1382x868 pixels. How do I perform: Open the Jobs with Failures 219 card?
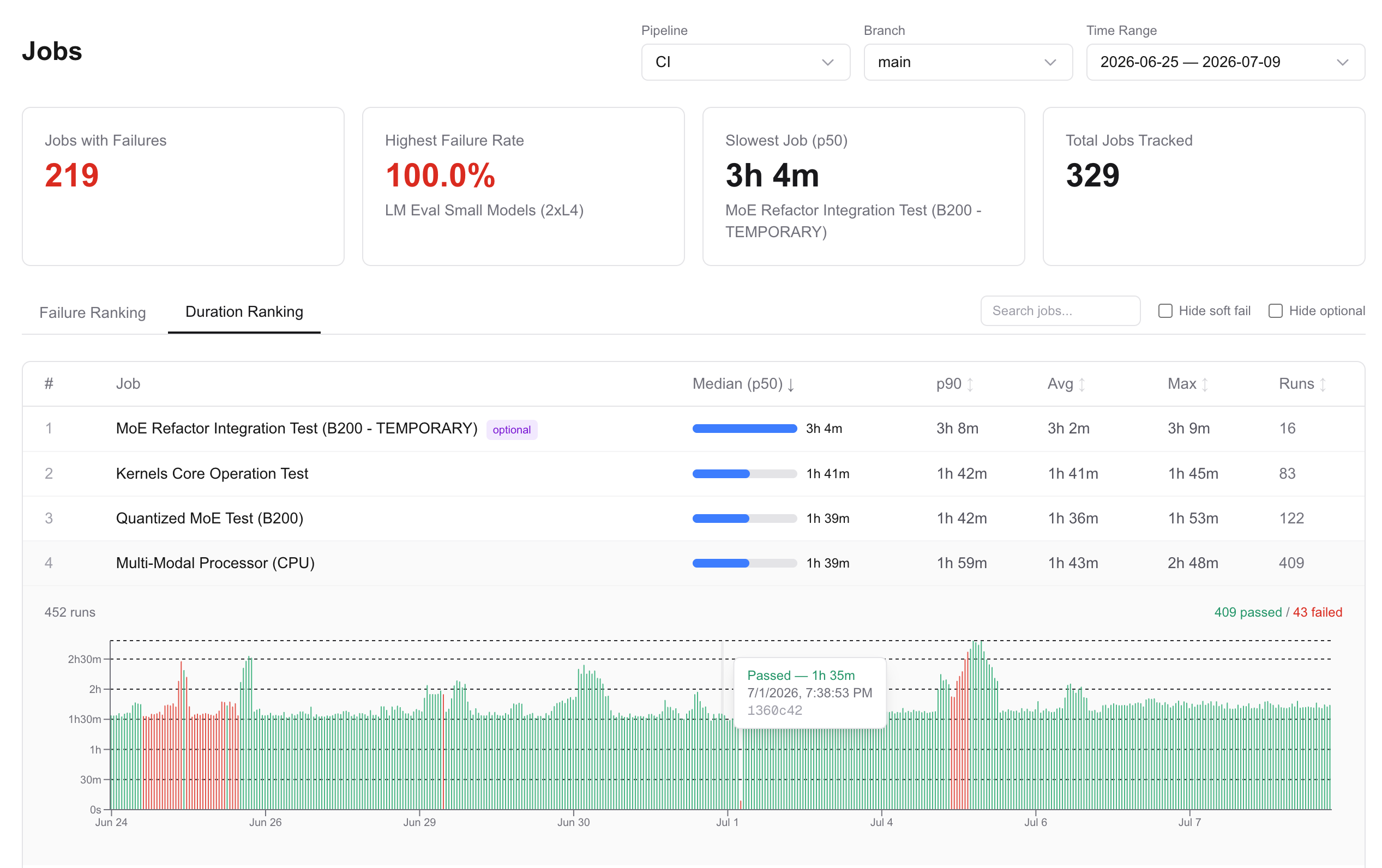[x=183, y=186]
